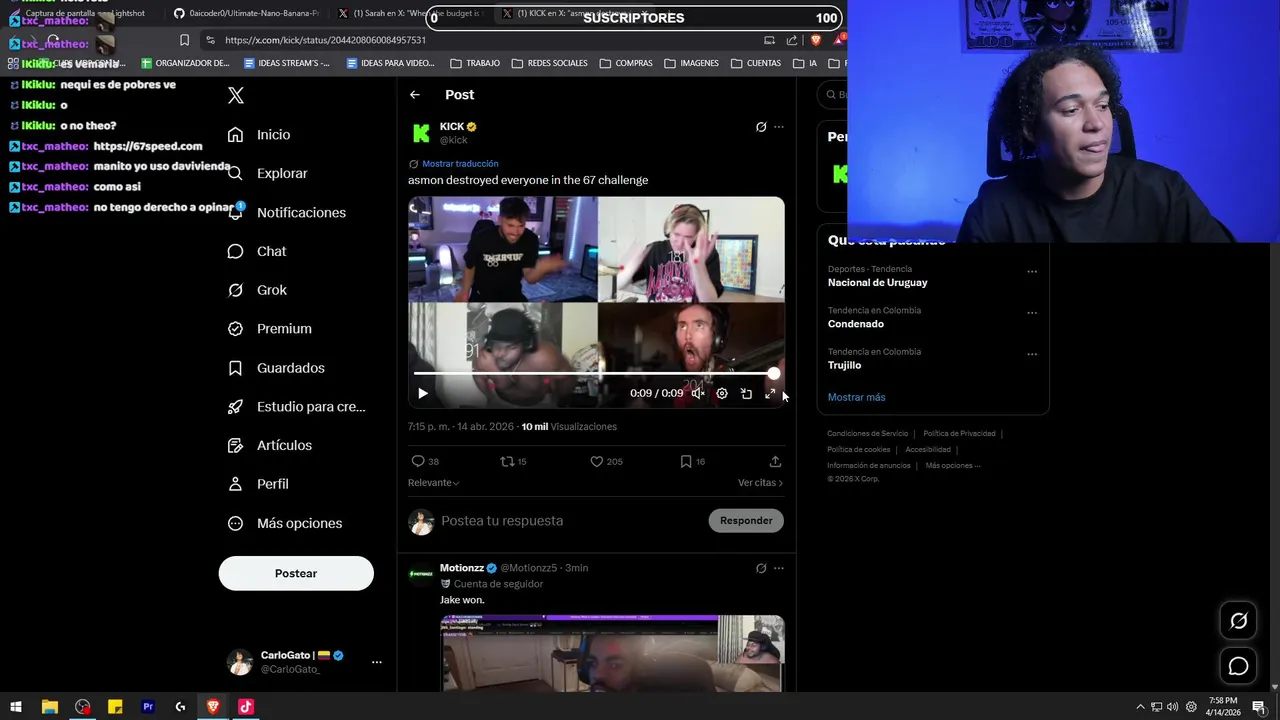Toggle picture-in-picture for video
Viewport: 1280px width, 720px height.
point(746,394)
